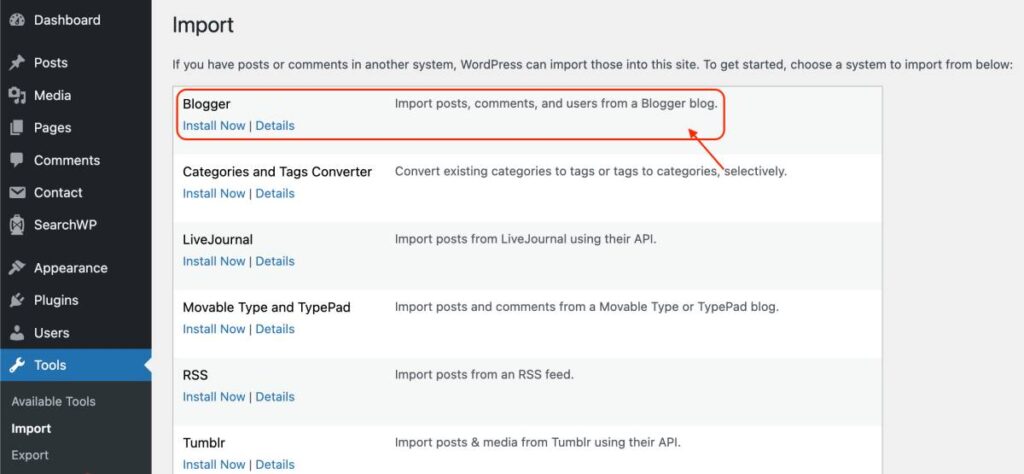Click the Contact envelope icon
The height and width of the screenshot is (474, 1024).
(x=17, y=193)
